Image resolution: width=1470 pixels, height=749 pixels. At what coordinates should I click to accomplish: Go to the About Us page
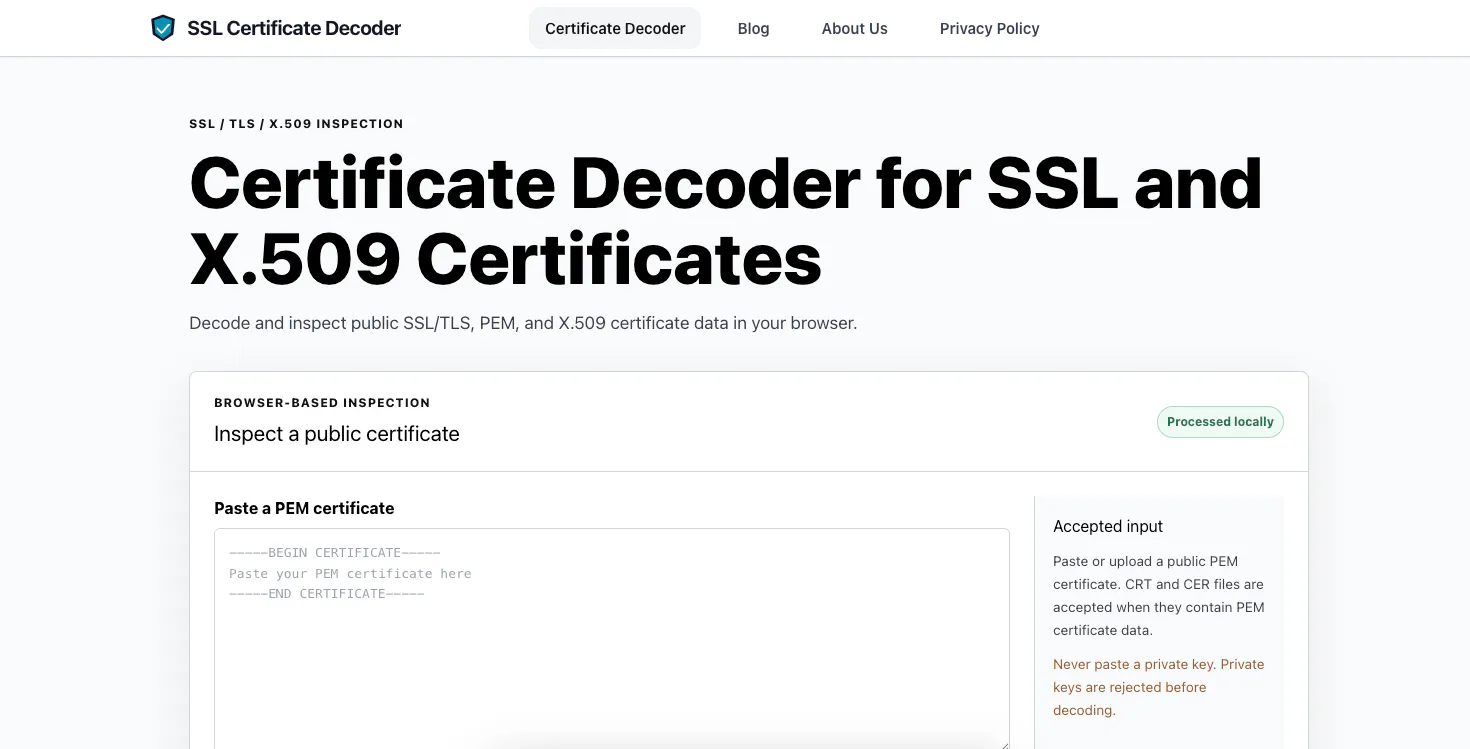(x=854, y=28)
